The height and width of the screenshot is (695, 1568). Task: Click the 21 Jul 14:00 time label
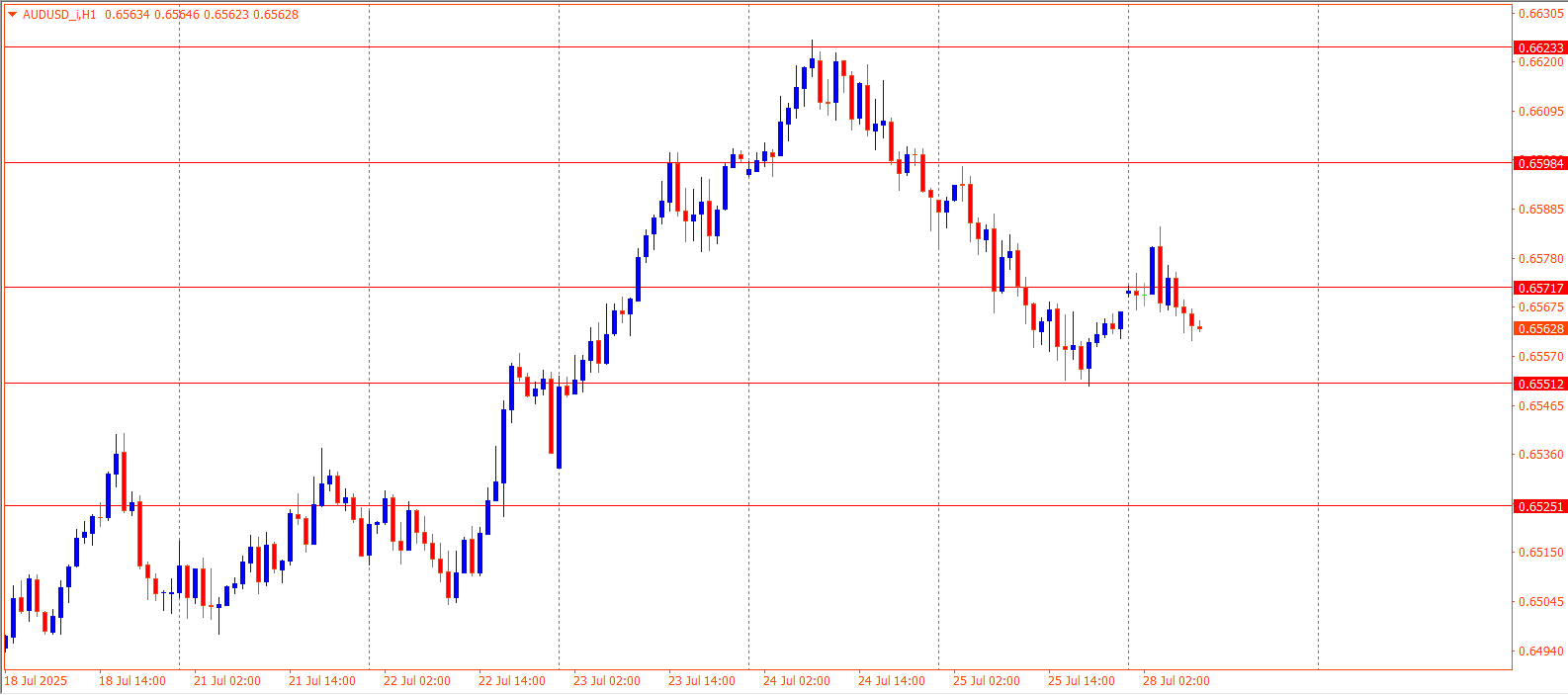coord(322,681)
